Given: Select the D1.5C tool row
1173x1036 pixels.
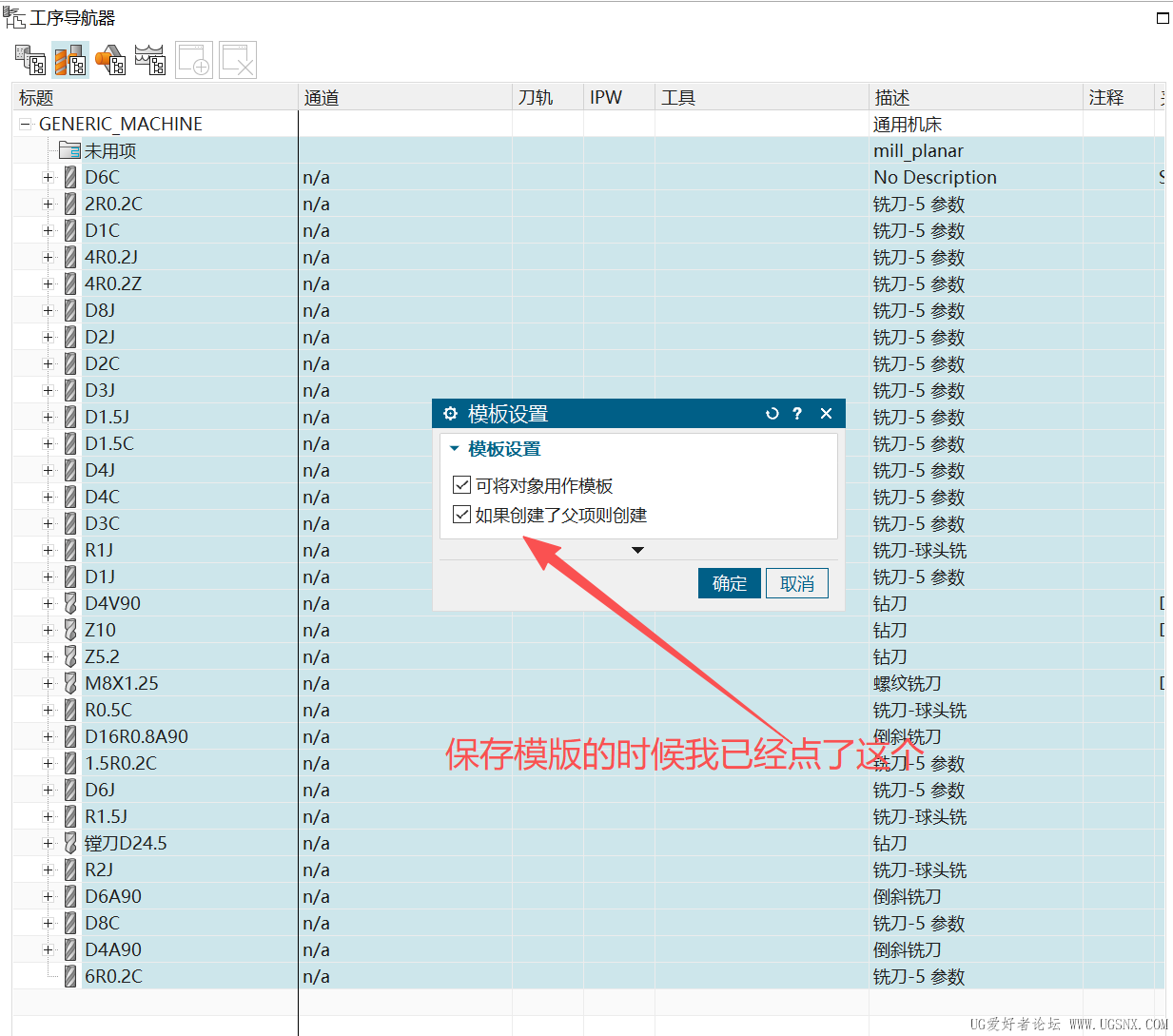Looking at the screenshot, I should 588,443.
